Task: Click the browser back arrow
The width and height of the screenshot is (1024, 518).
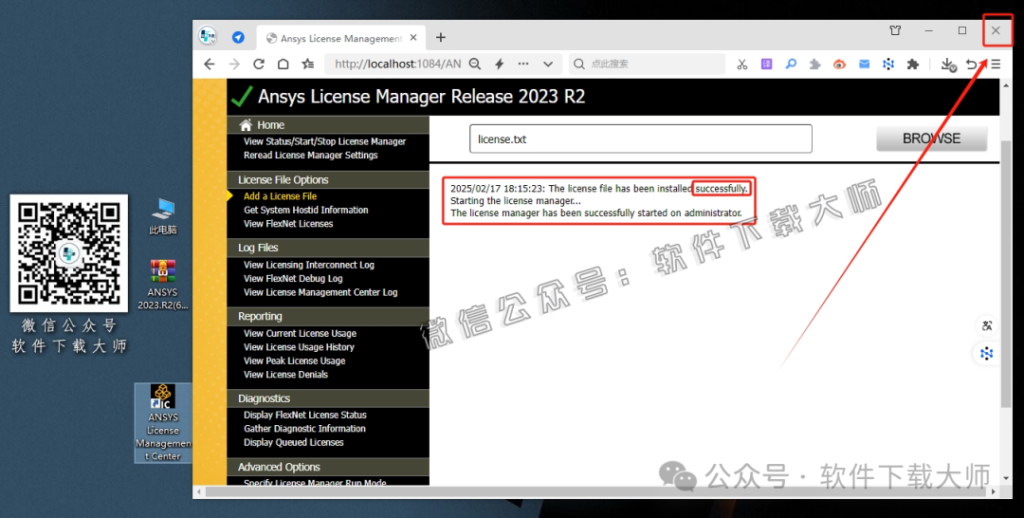Action: pos(209,64)
